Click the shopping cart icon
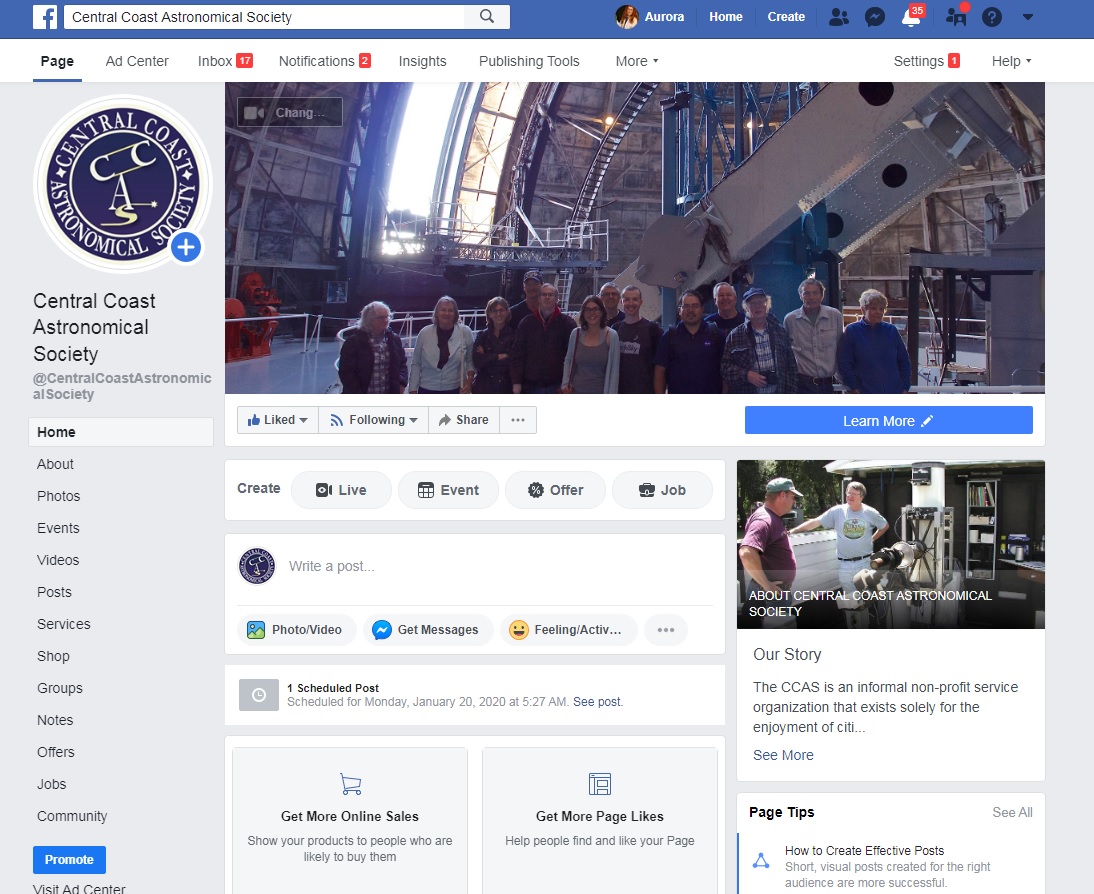Viewport: 1094px width, 894px height. pyautogui.click(x=350, y=784)
